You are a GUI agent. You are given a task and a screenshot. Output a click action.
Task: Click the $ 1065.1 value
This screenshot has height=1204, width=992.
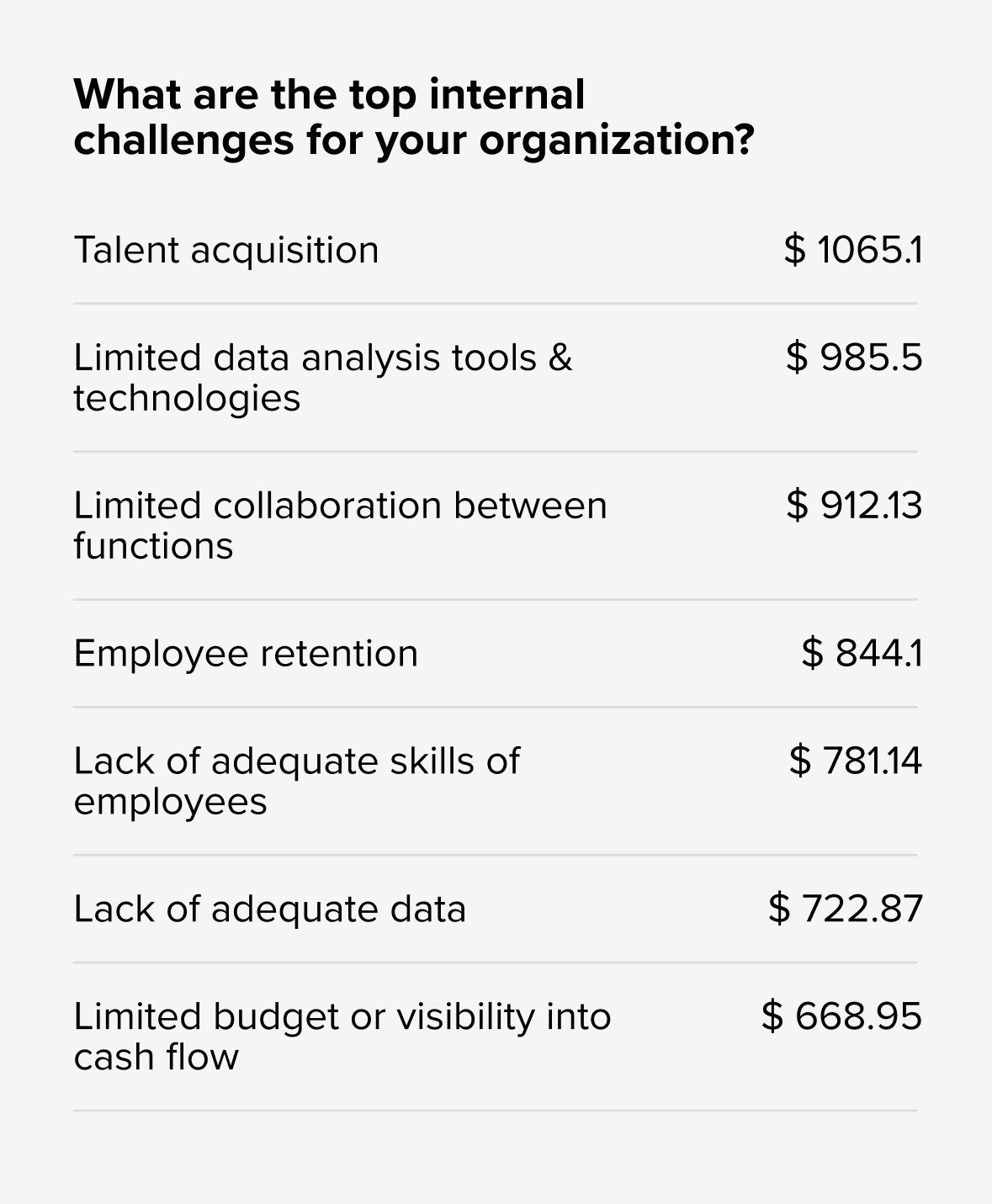(x=852, y=250)
